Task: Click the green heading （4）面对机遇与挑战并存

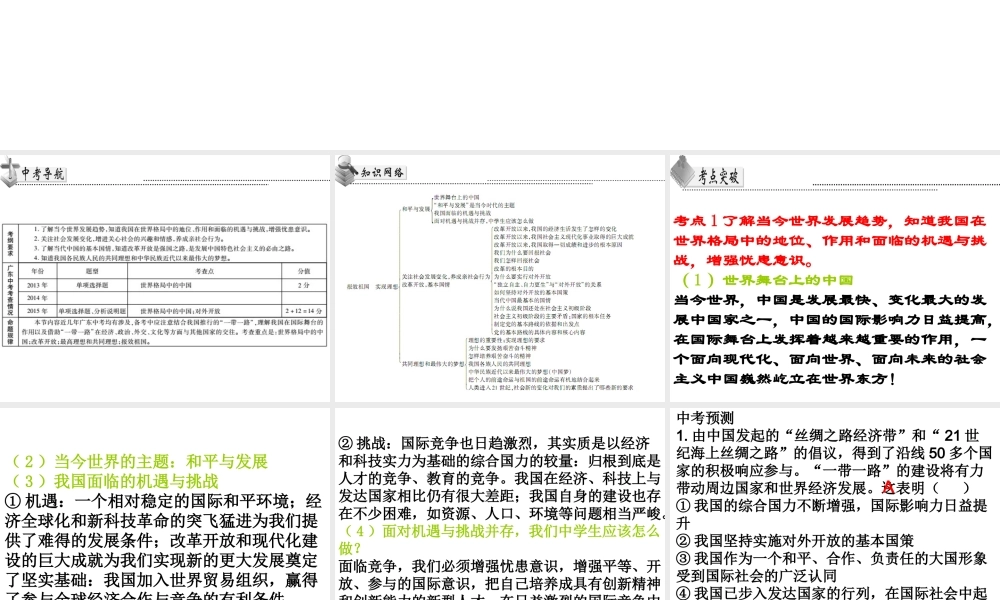Action: [x=500, y=539]
